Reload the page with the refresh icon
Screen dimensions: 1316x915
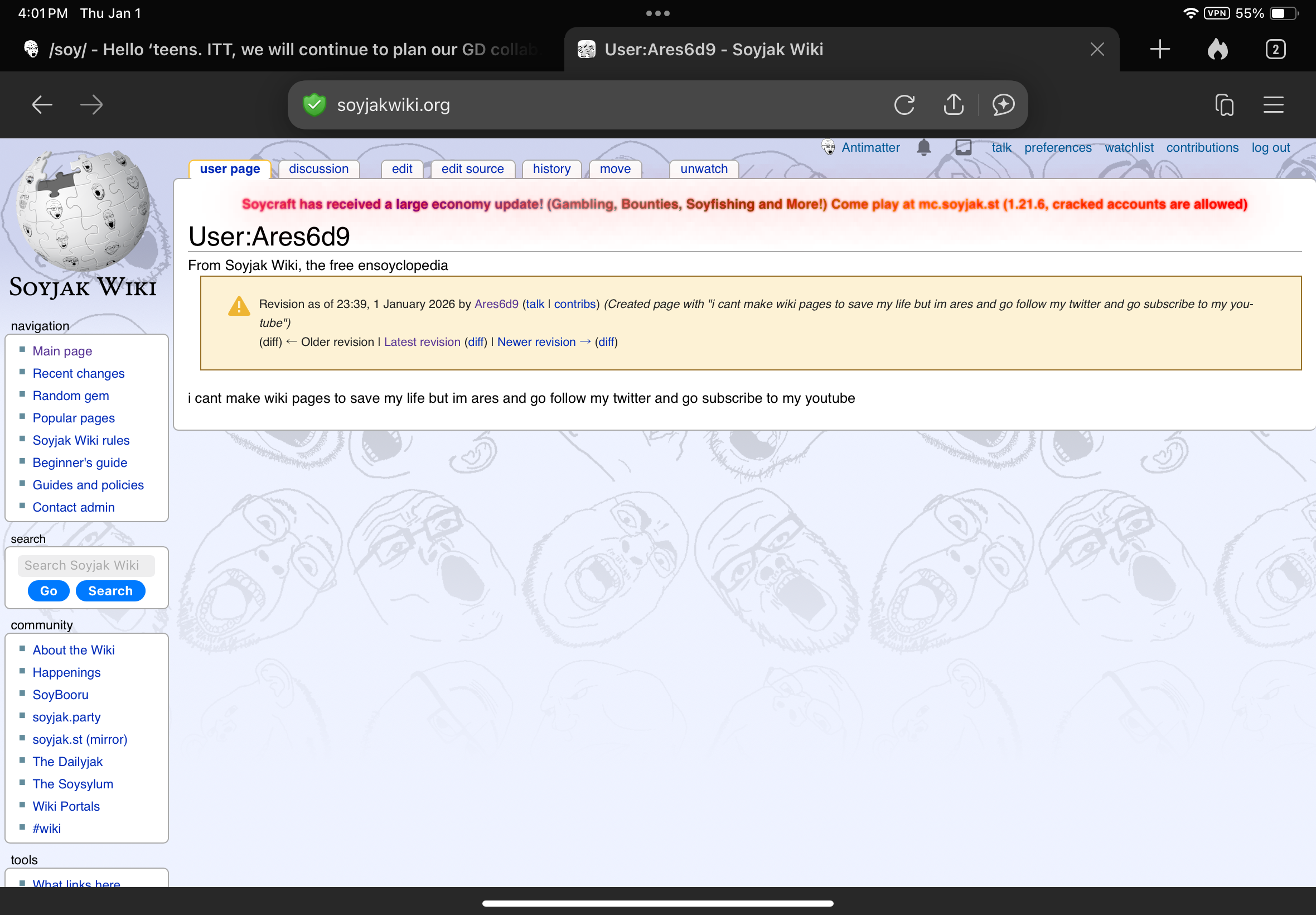[x=904, y=105]
